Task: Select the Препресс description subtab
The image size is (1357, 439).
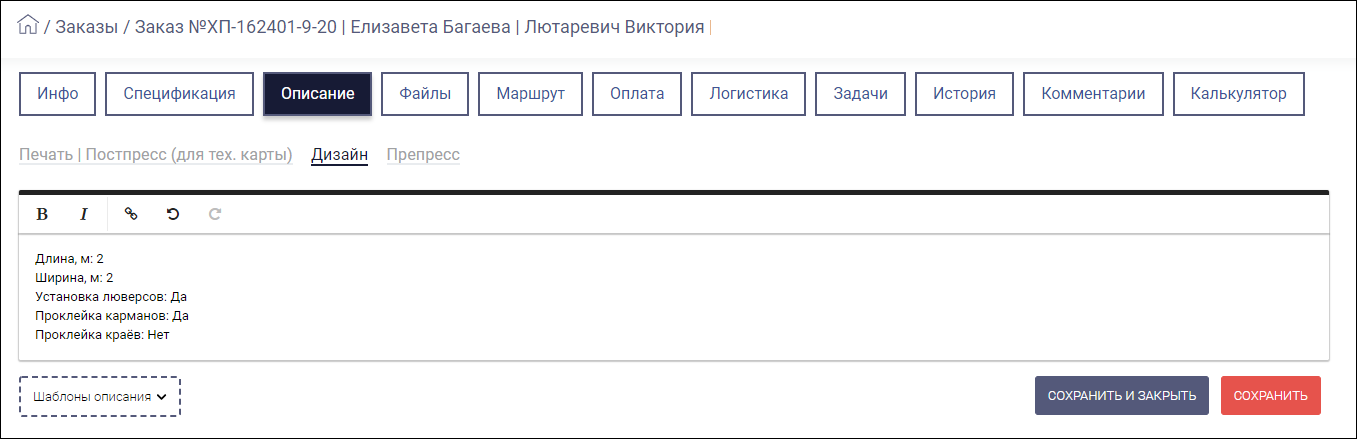Action: click(x=423, y=155)
